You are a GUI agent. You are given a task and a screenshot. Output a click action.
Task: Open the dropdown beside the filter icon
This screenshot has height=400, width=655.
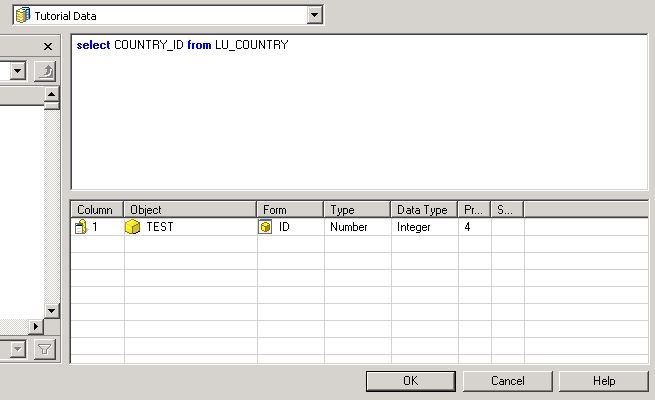click(17, 349)
